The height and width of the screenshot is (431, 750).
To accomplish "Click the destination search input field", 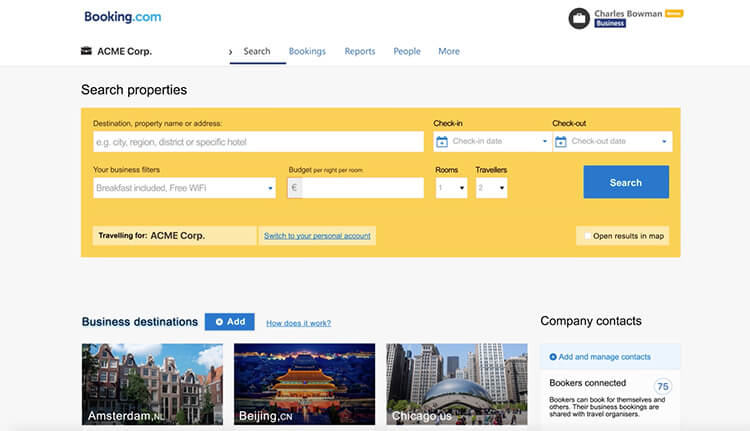I will (258, 142).
